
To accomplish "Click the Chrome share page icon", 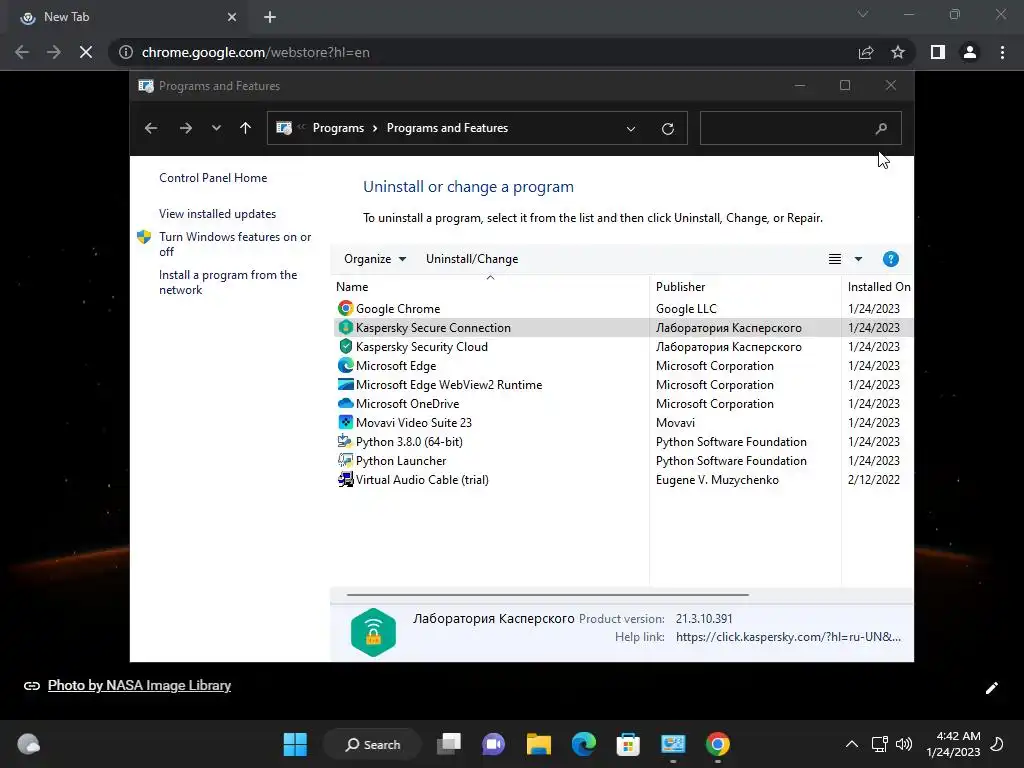I will click(x=866, y=52).
